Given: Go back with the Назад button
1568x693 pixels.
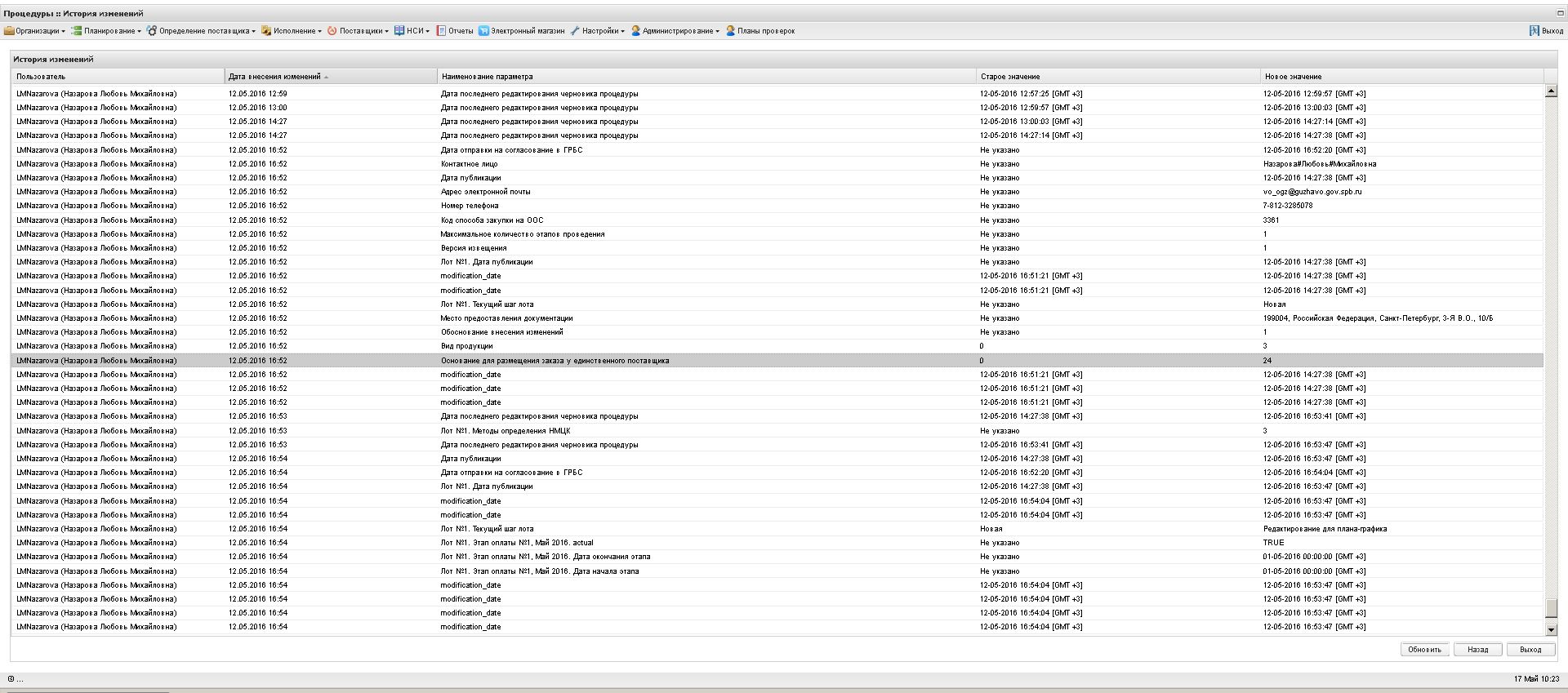Looking at the screenshot, I should [1477, 650].
